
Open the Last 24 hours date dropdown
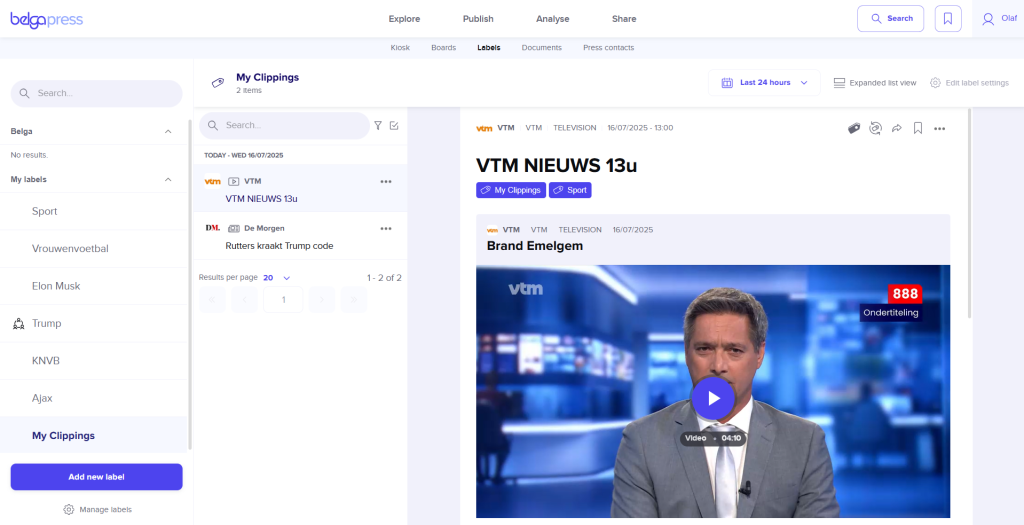[x=764, y=83]
